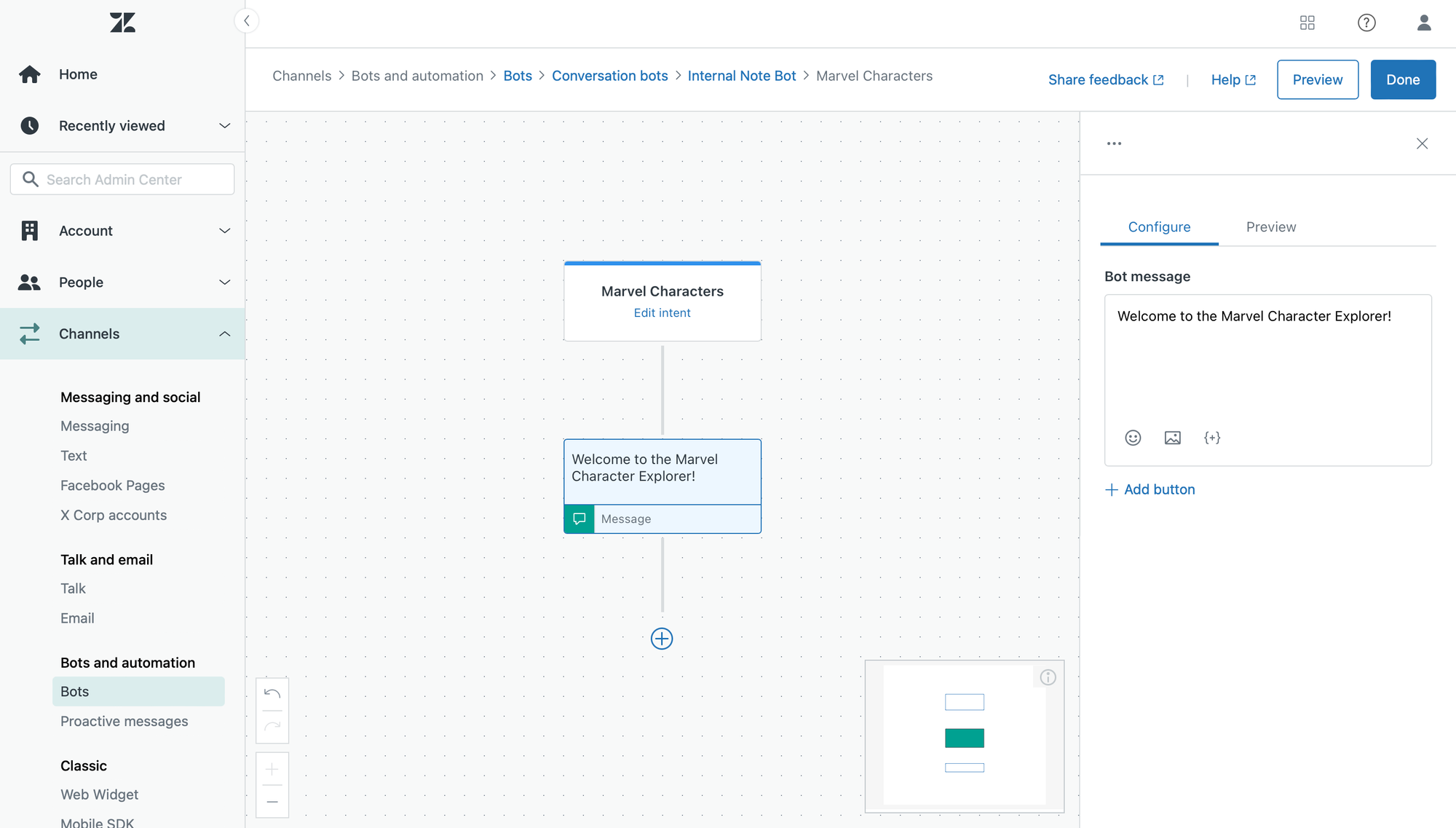Expand the Recently viewed section
Screen dimensions: 1456x828
(224, 126)
